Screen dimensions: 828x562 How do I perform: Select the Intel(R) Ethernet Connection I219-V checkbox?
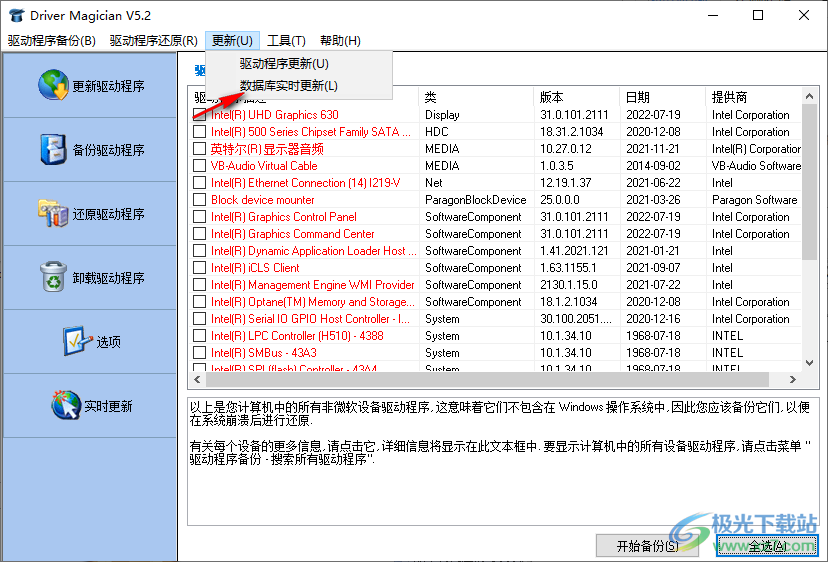(x=200, y=183)
